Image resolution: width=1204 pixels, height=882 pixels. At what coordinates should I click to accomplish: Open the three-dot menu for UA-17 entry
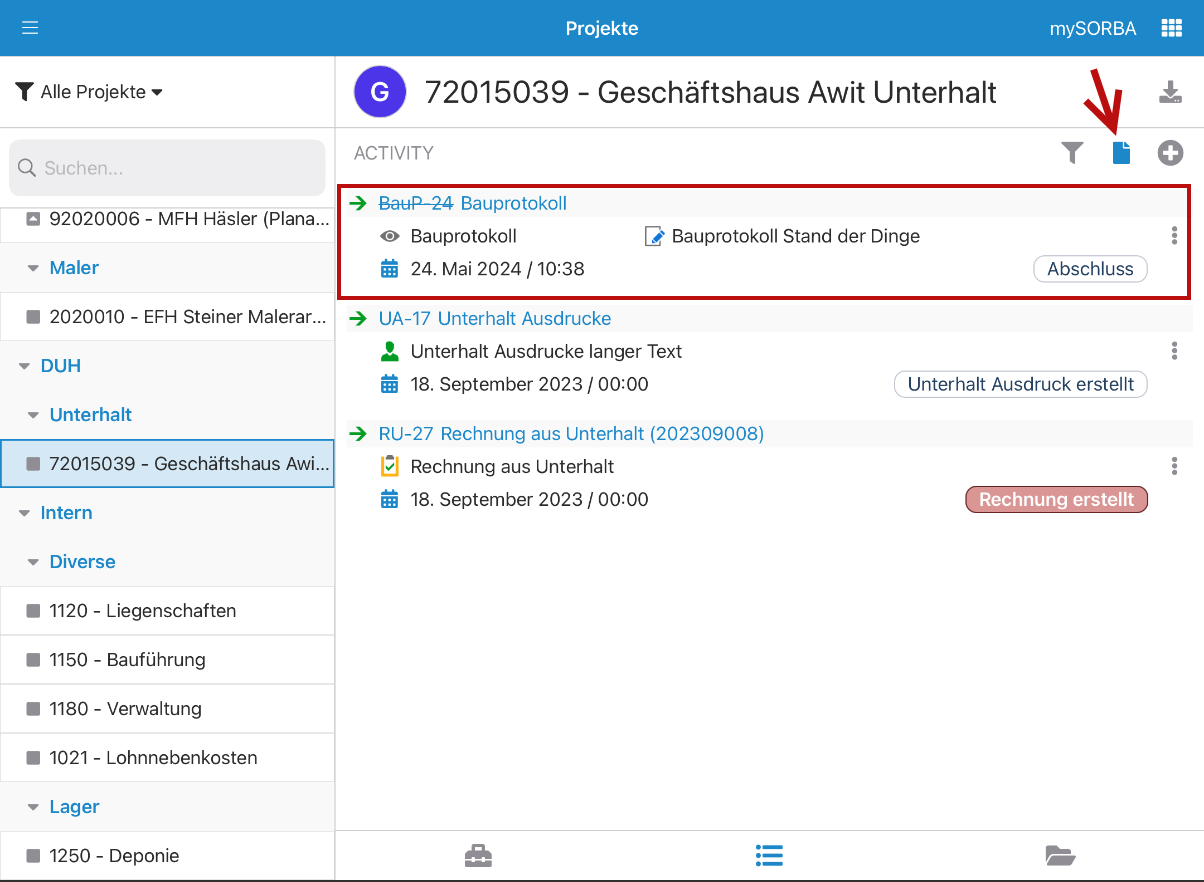click(1174, 351)
